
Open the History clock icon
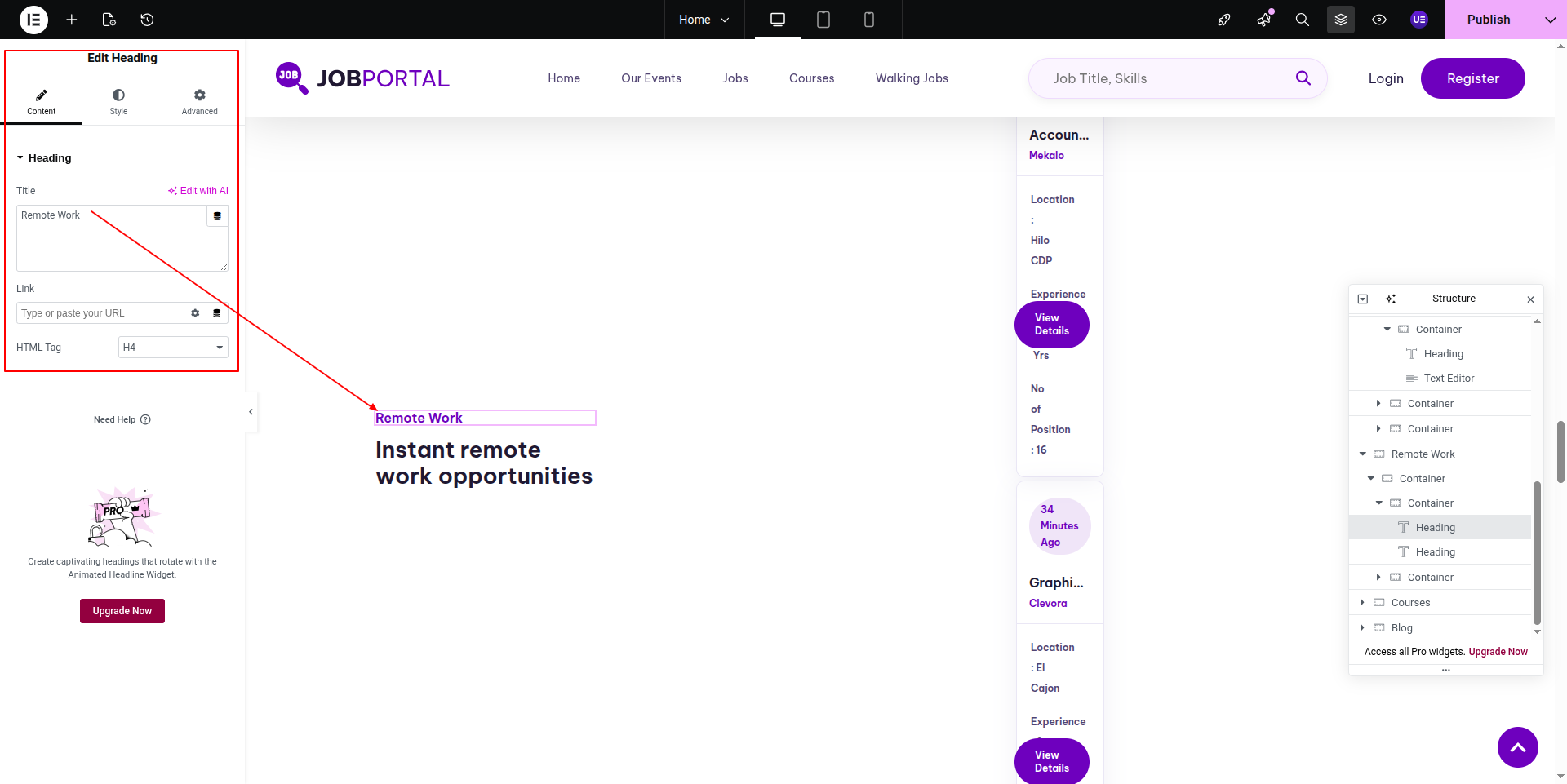[x=147, y=20]
